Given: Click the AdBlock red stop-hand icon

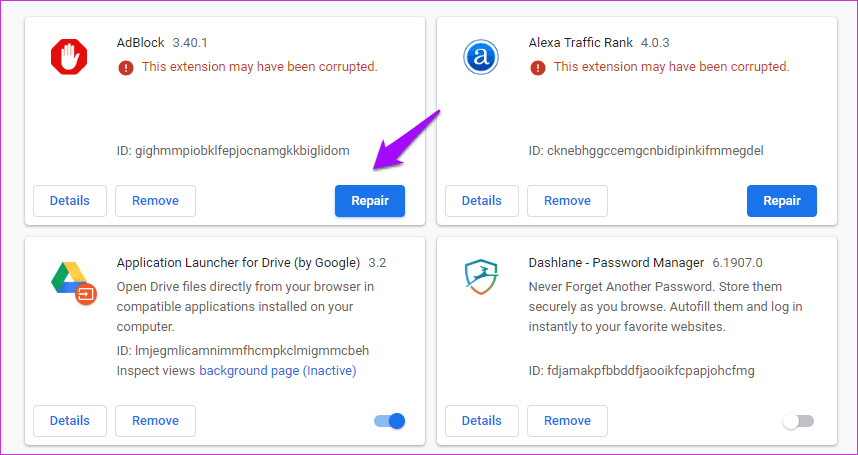Looking at the screenshot, I should [x=69, y=57].
